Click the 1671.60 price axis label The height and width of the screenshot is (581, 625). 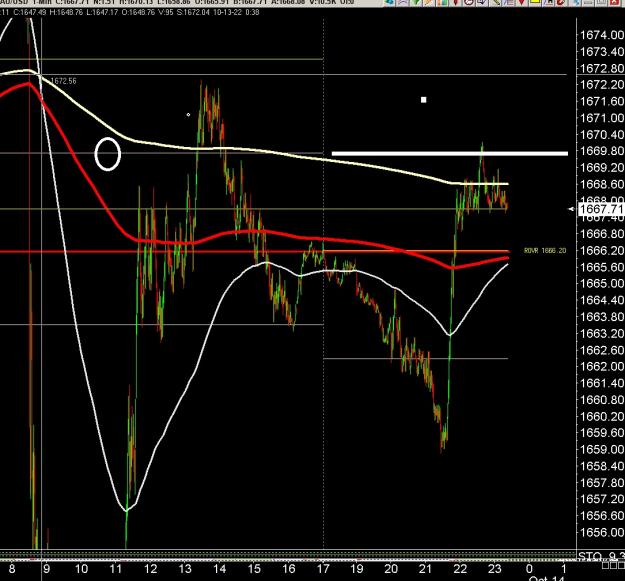pyautogui.click(x=601, y=101)
